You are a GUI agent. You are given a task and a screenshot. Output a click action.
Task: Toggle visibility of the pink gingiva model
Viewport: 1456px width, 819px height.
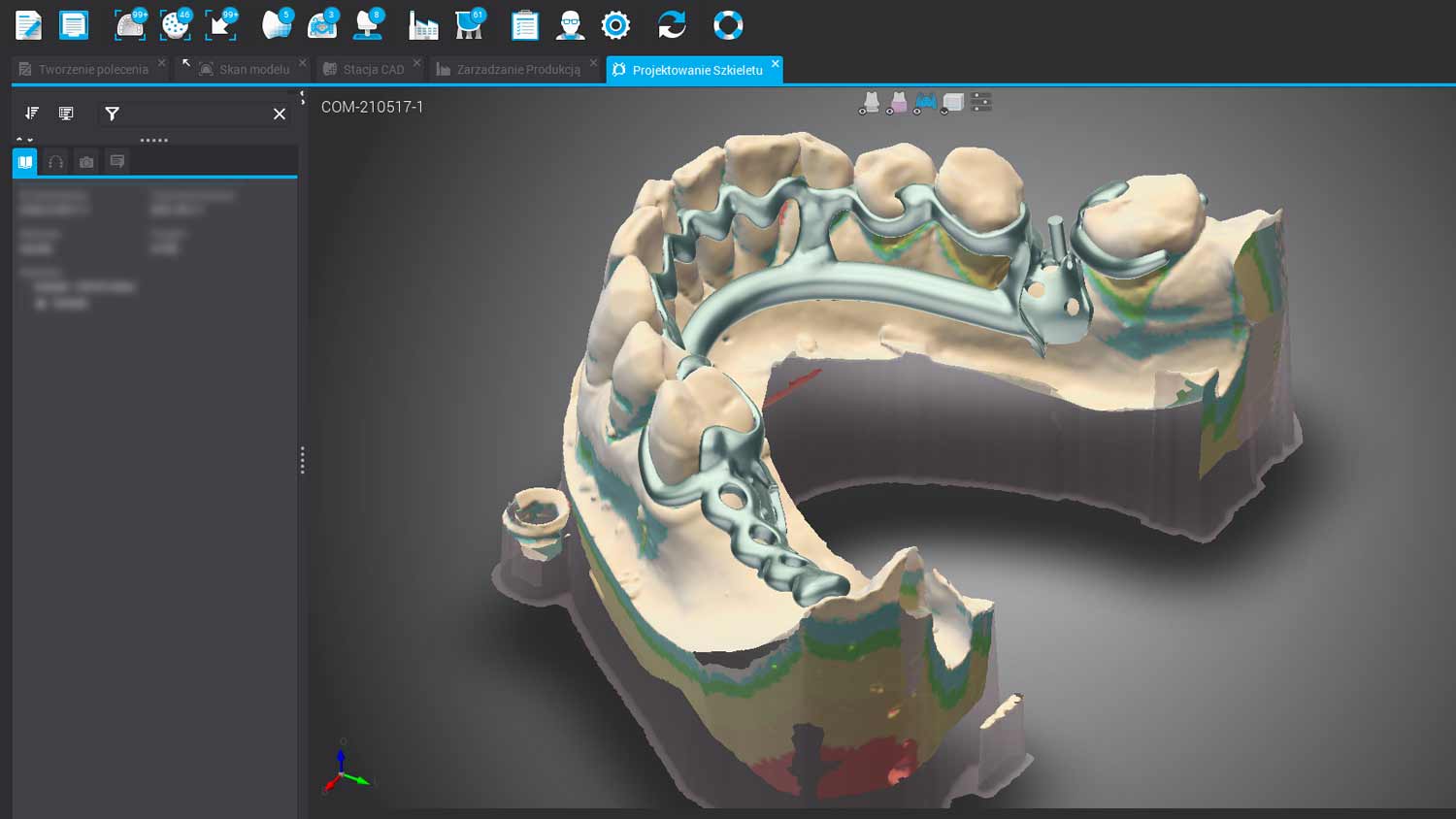click(x=898, y=103)
